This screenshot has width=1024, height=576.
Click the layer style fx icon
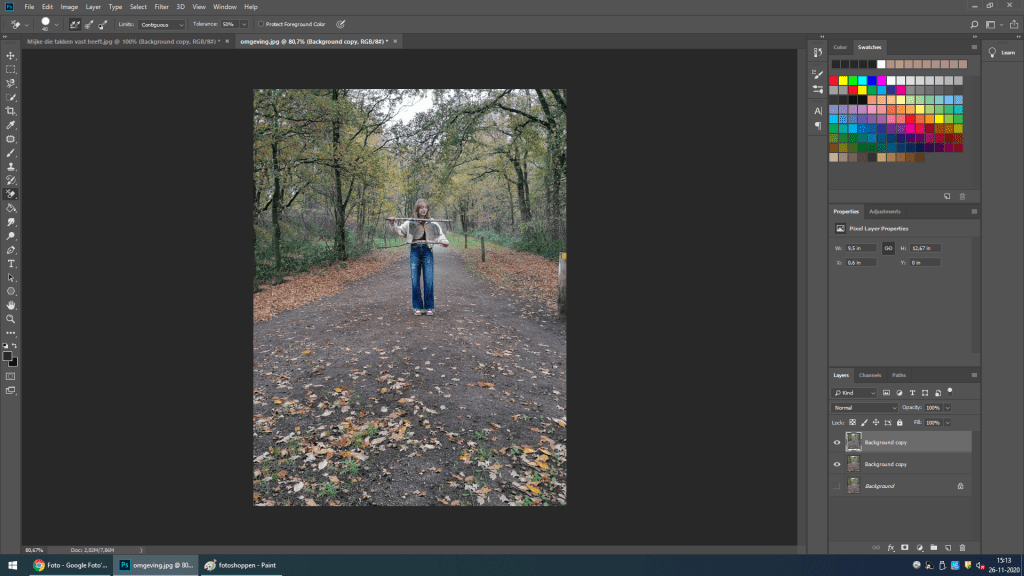click(890, 547)
